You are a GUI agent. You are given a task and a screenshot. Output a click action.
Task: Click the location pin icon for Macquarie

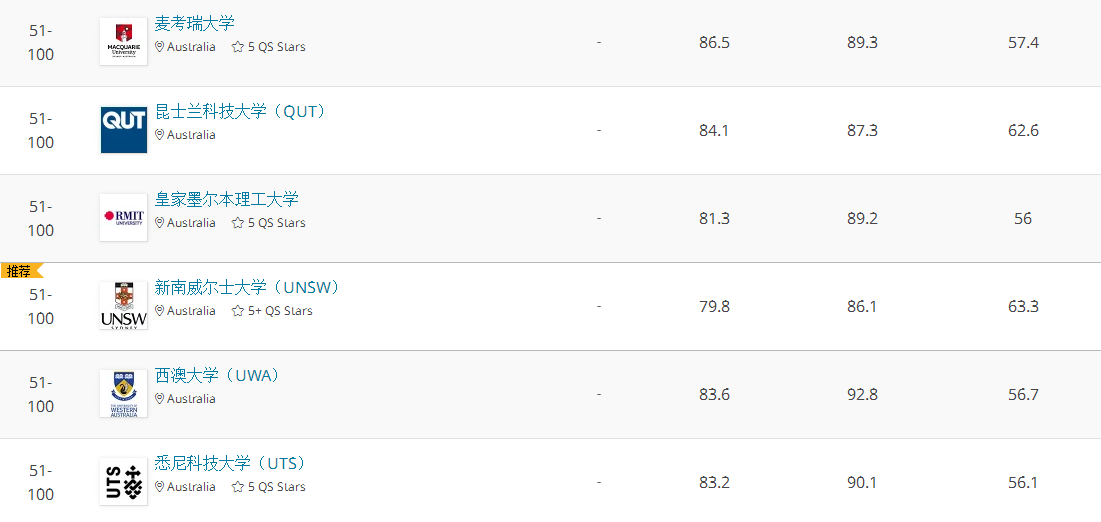(x=159, y=47)
